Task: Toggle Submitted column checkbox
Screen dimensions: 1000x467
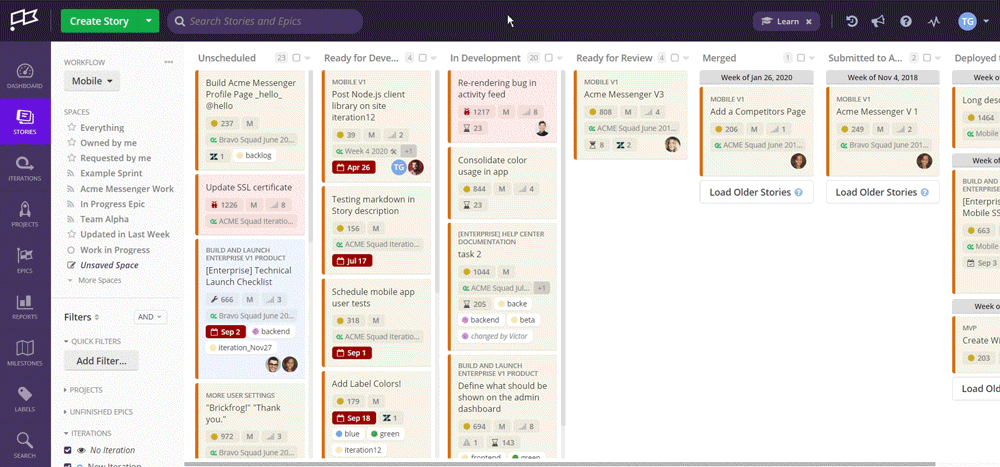Action: [927, 58]
